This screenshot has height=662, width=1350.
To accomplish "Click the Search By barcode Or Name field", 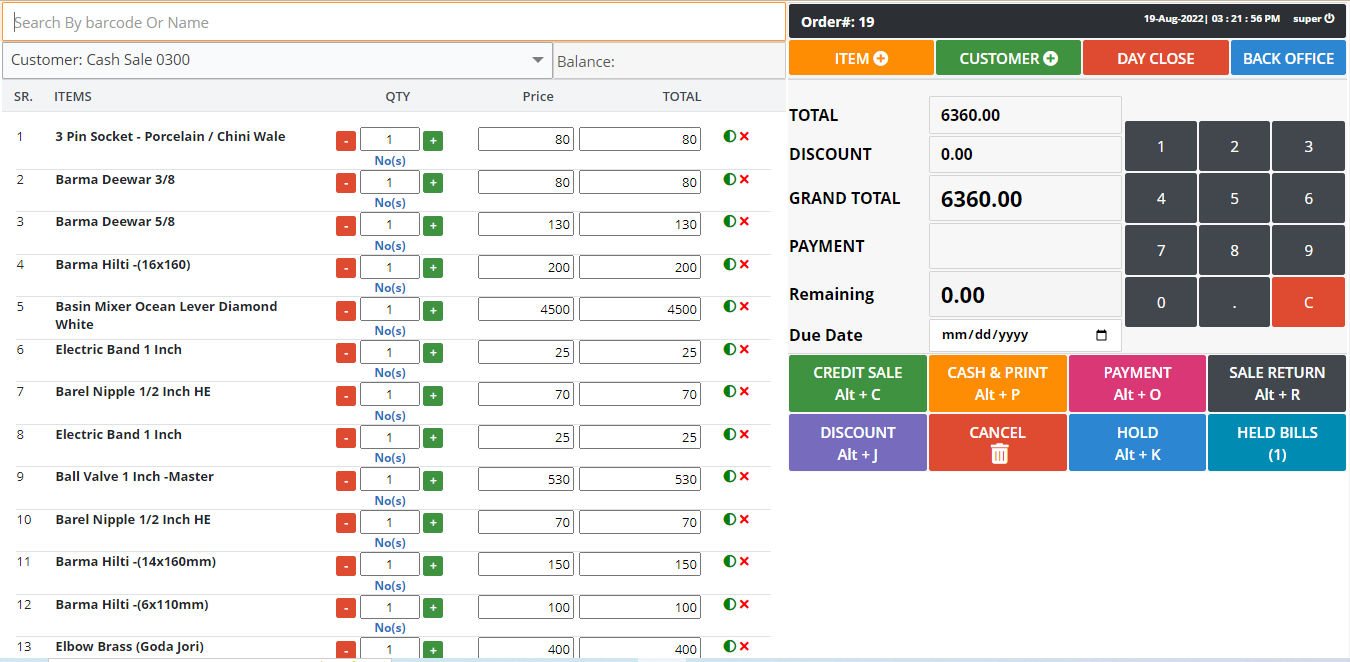I will tap(394, 22).
